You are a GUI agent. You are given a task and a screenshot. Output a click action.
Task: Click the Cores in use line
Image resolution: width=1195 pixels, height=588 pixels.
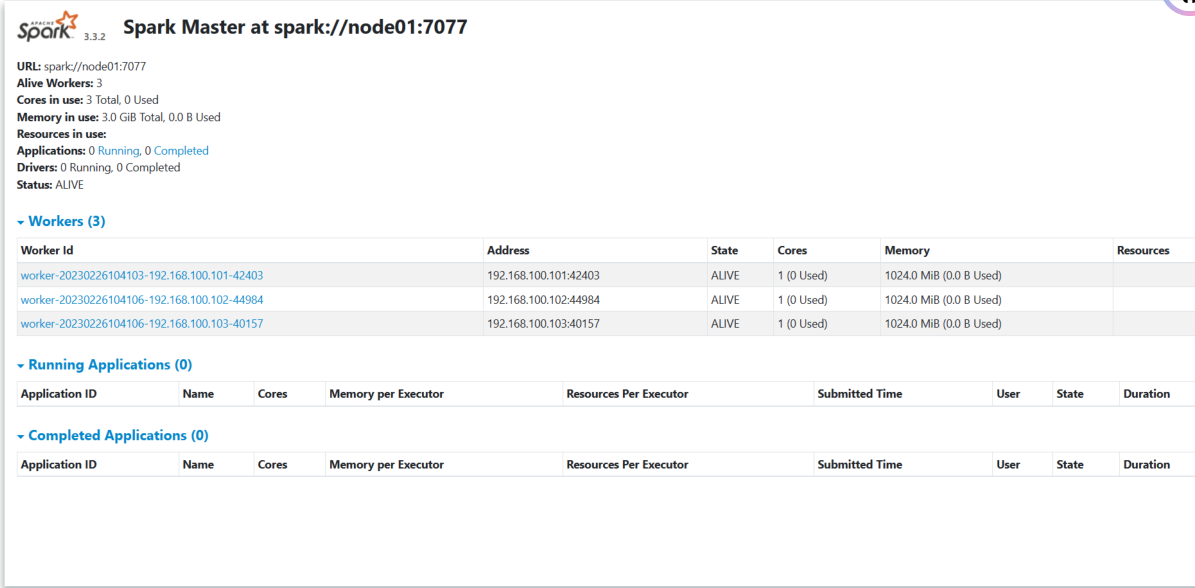click(x=88, y=100)
